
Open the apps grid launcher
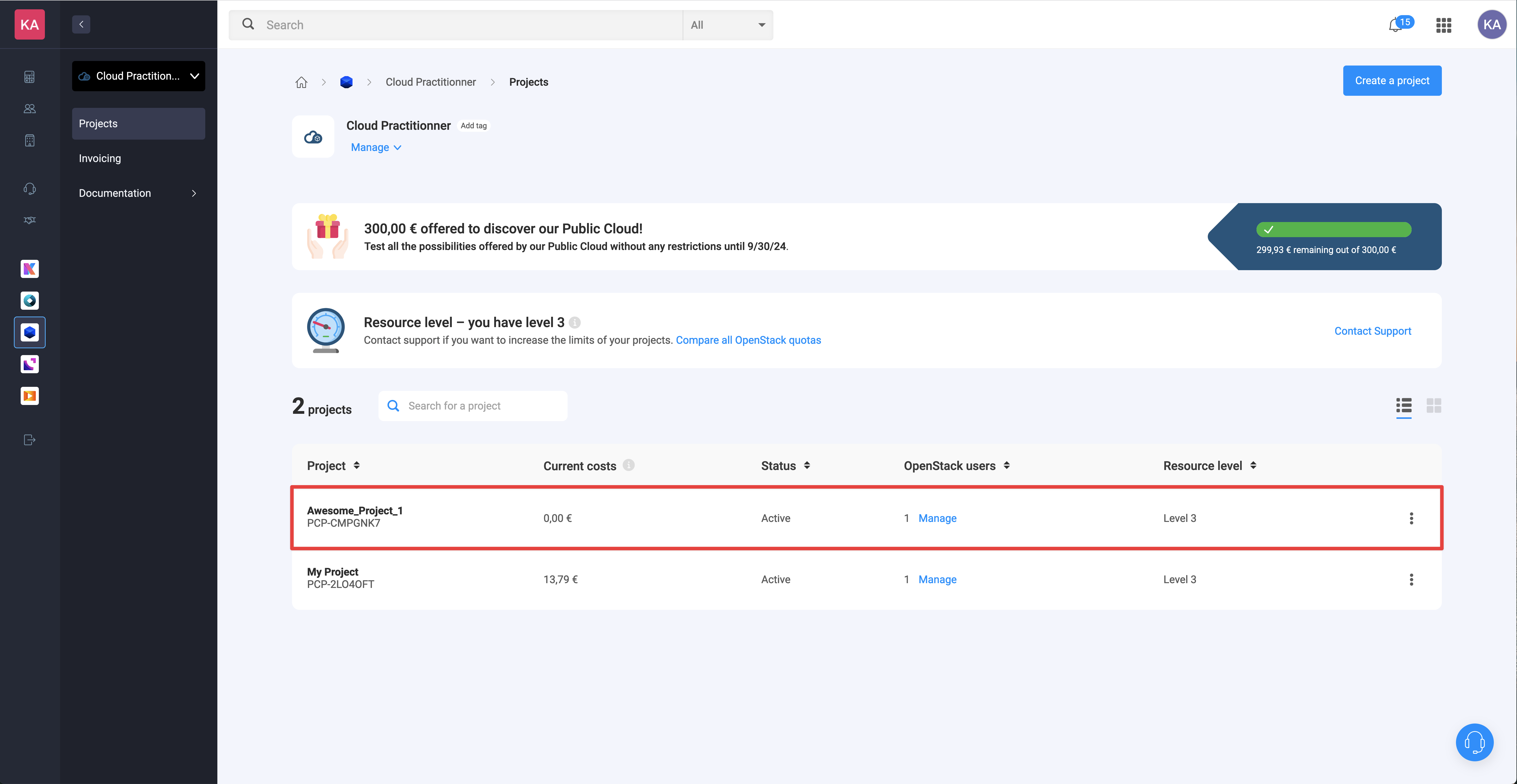click(1443, 25)
